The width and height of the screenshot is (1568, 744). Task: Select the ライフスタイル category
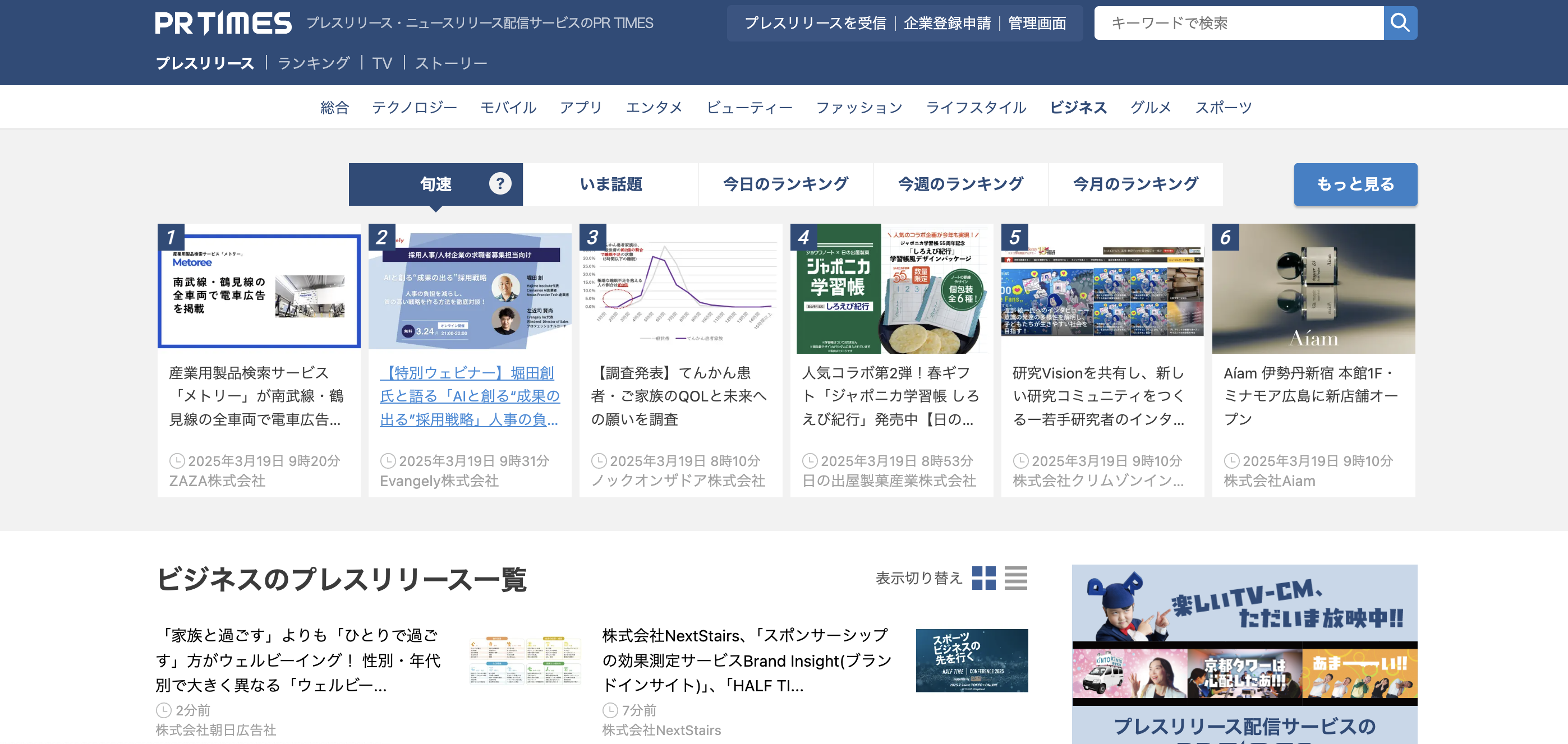[976, 108]
